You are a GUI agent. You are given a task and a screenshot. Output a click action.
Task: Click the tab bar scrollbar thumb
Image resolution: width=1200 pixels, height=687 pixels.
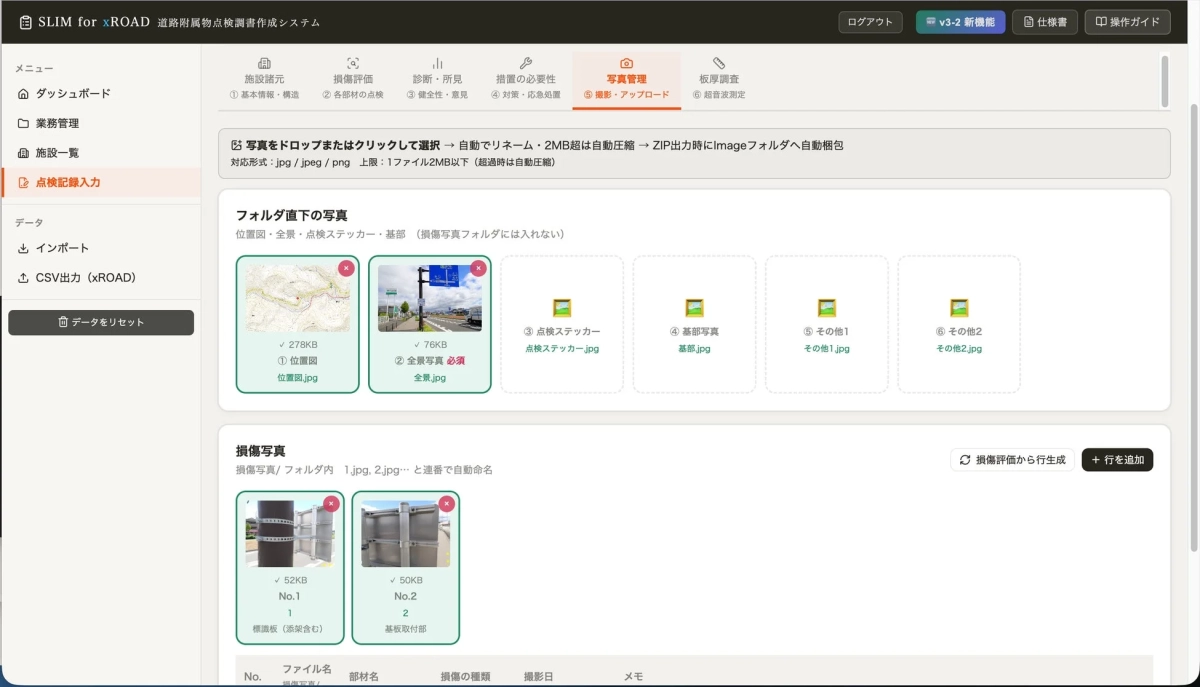tap(1165, 80)
